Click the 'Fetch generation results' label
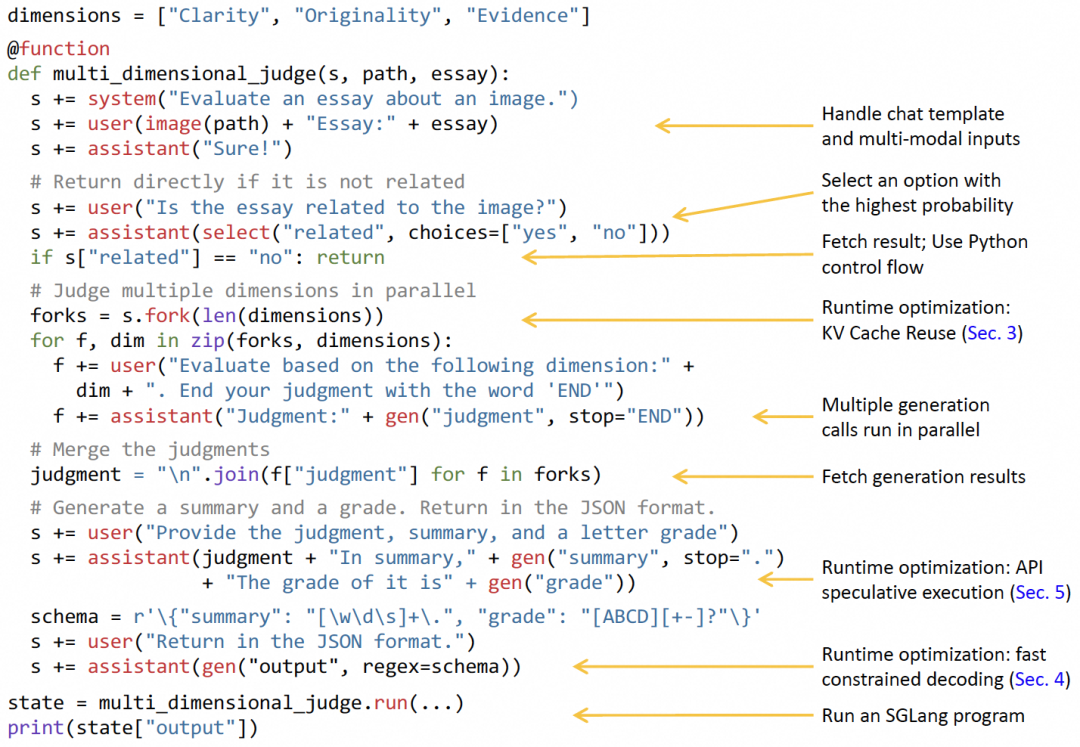1080x747 pixels. pos(924,476)
